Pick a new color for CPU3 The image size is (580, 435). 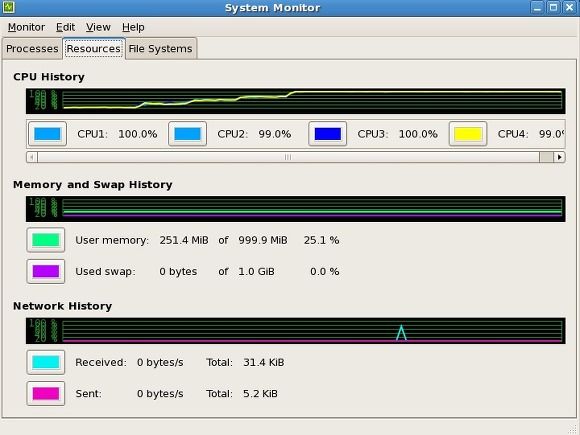[328, 134]
